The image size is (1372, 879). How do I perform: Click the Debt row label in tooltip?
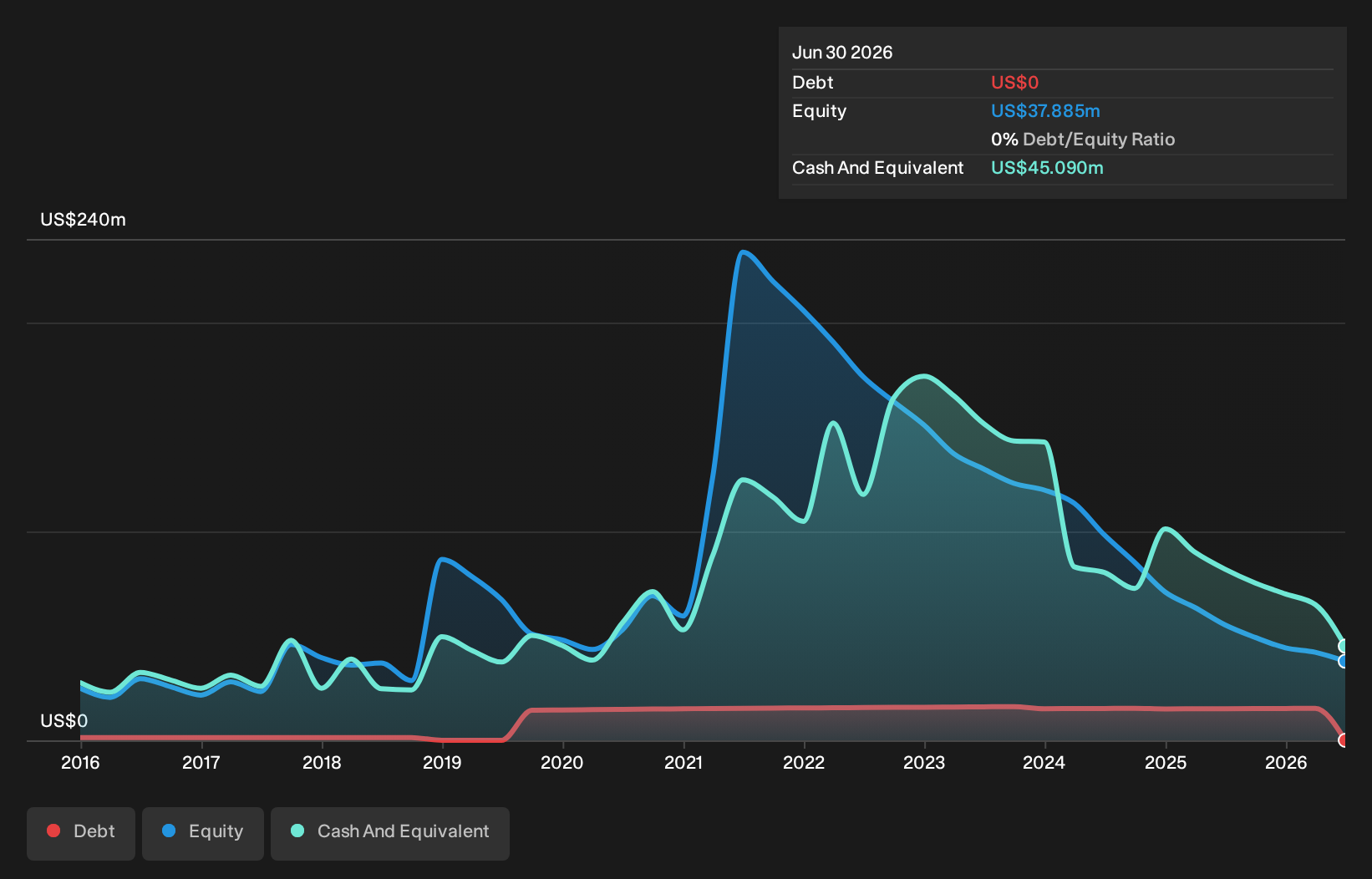click(x=813, y=83)
